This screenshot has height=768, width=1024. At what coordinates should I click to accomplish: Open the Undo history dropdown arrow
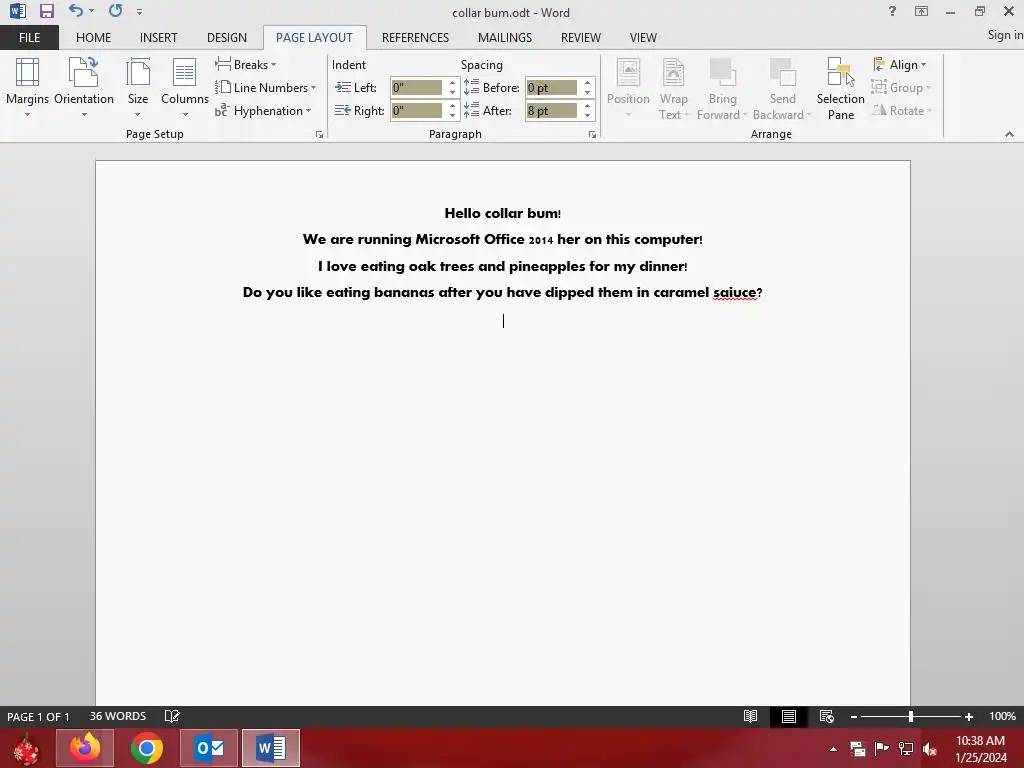point(91,11)
